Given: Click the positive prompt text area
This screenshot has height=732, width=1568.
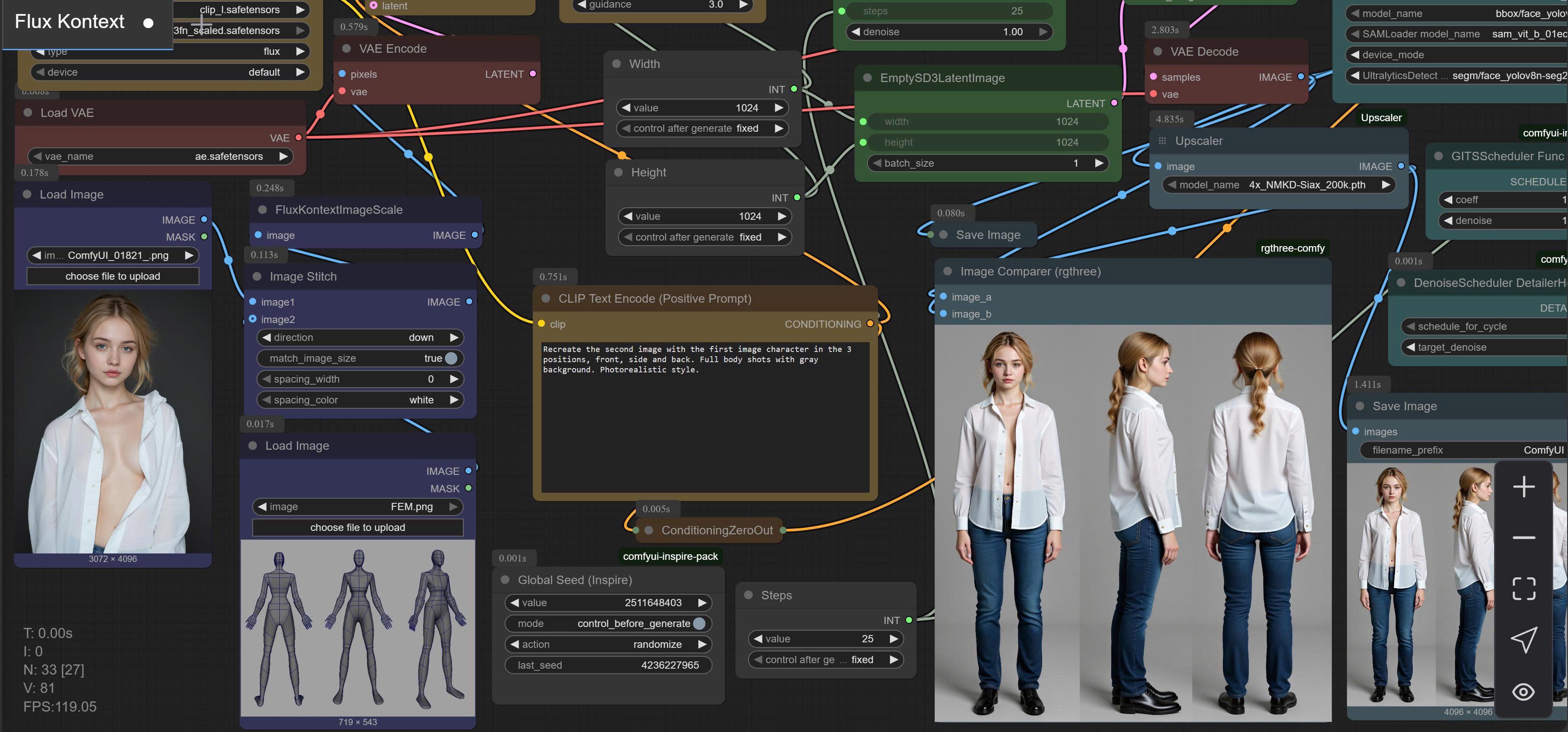Looking at the screenshot, I should [x=705, y=417].
